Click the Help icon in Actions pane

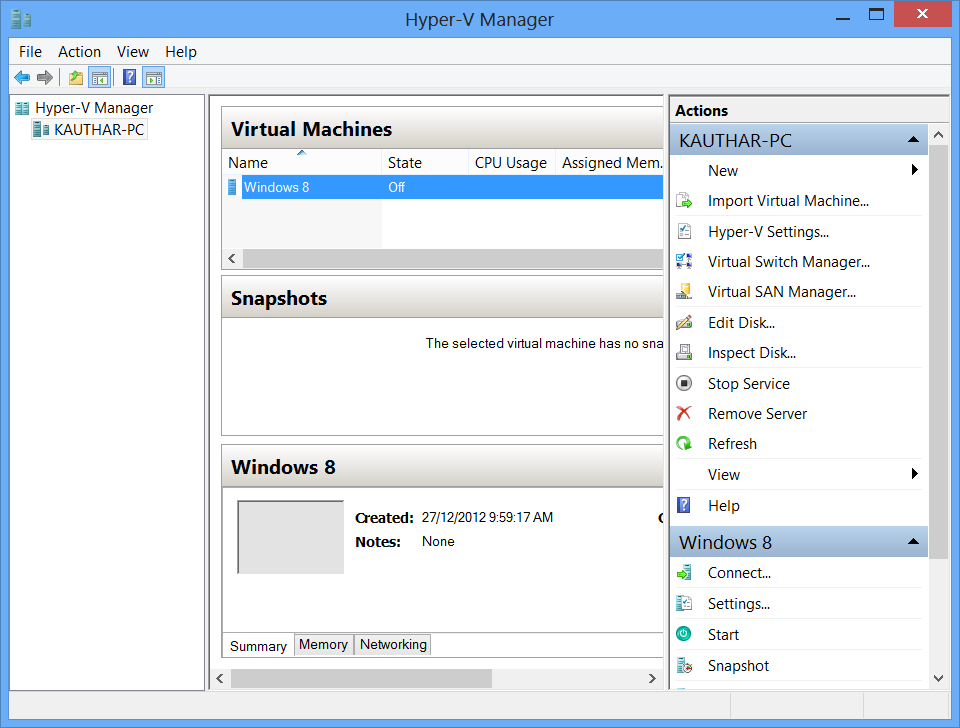tap(684, 505)
